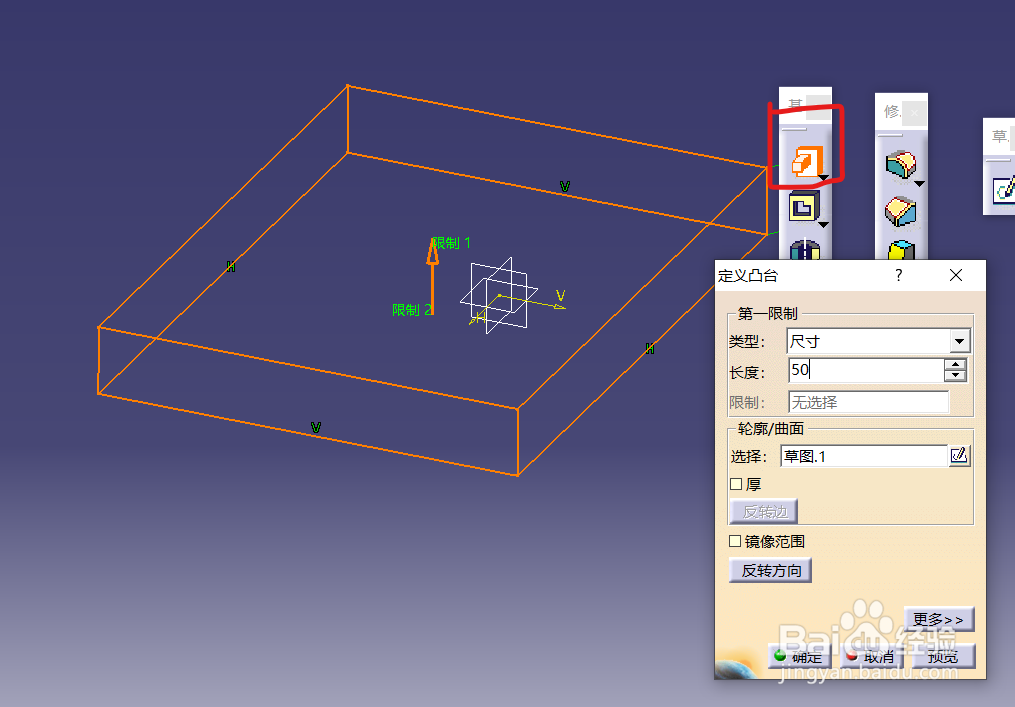Viewport: 1015px width, 707px height.
Task: Click the sketch editor icon beside 草图.1 field
Action: pos(959,456)
